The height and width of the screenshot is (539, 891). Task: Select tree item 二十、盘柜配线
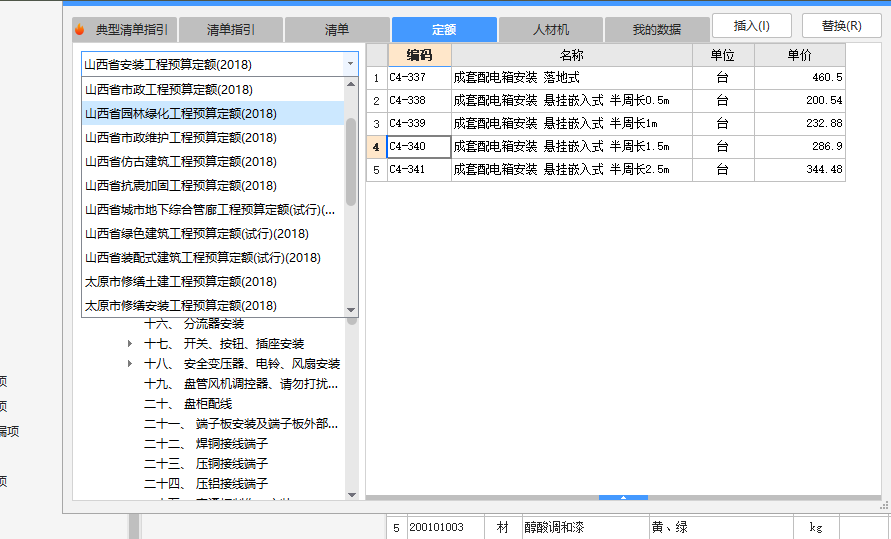tap(188, 404)
